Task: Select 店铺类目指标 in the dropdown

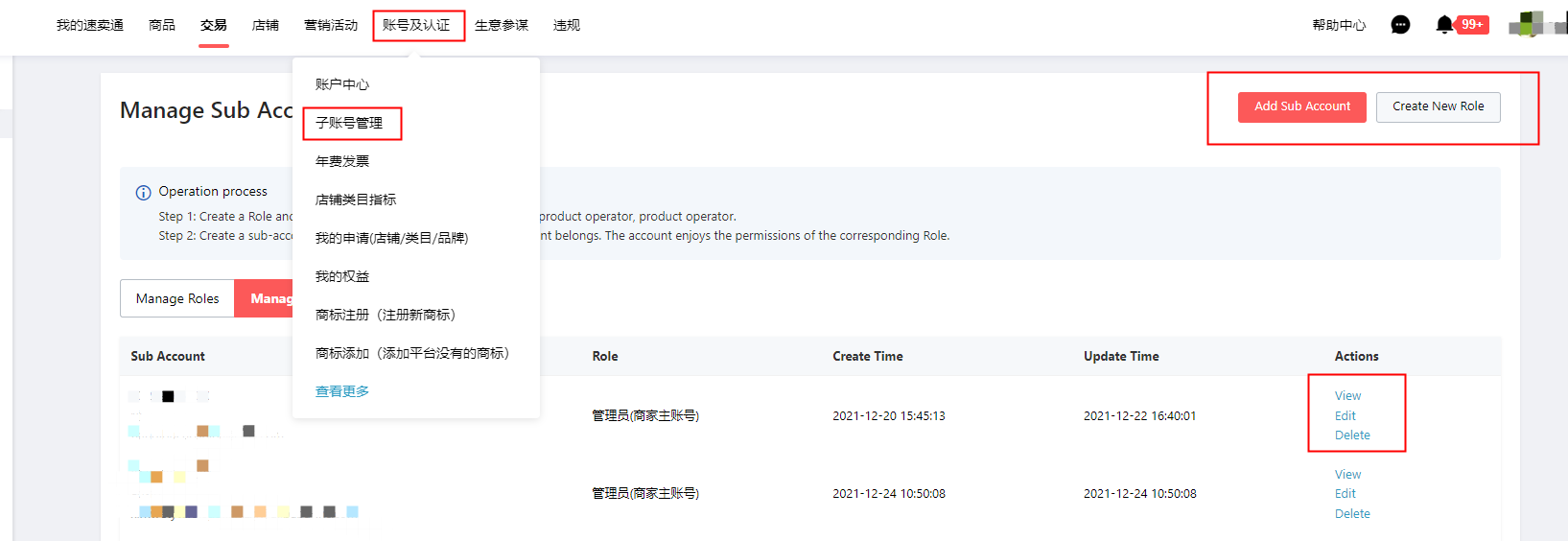Action: pyautogui.click(x=356, y=200)
